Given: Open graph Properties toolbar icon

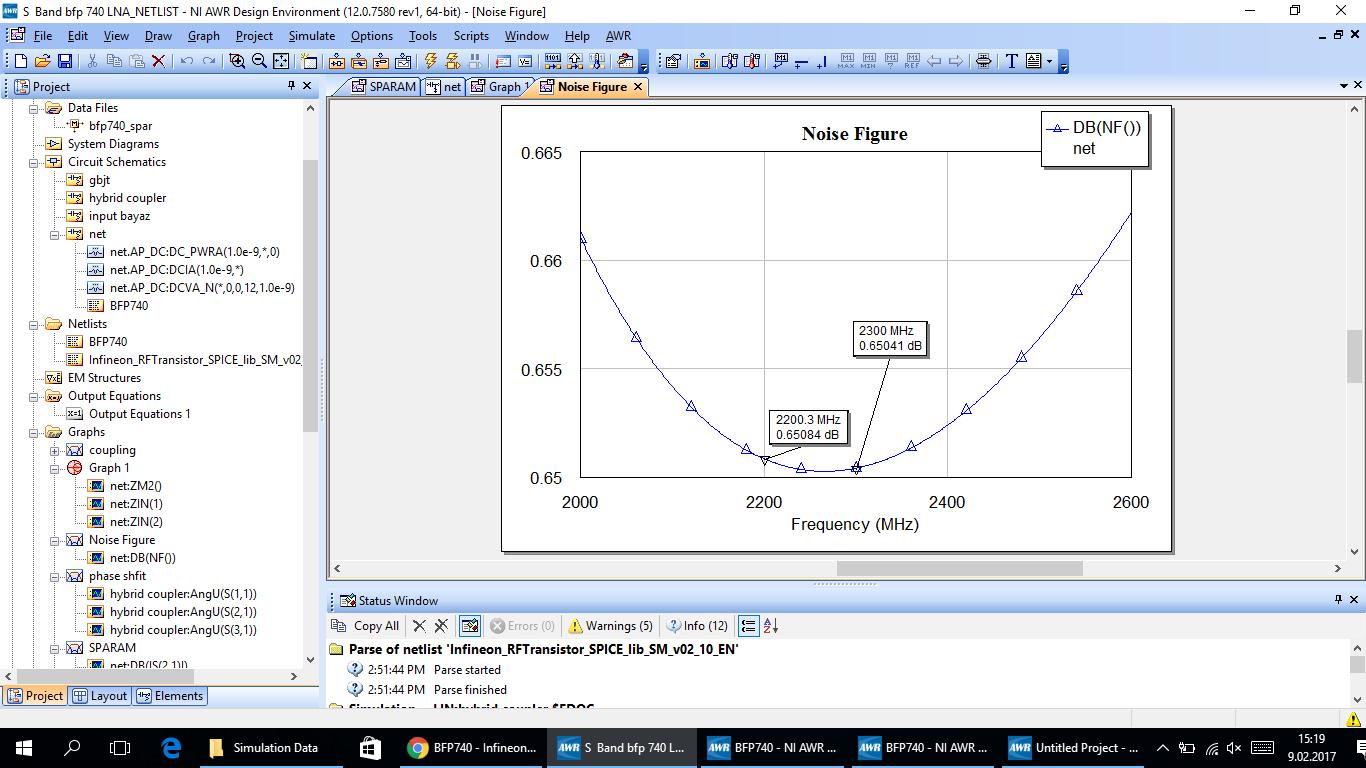Looking at the screenshot, I should [673, 61].
